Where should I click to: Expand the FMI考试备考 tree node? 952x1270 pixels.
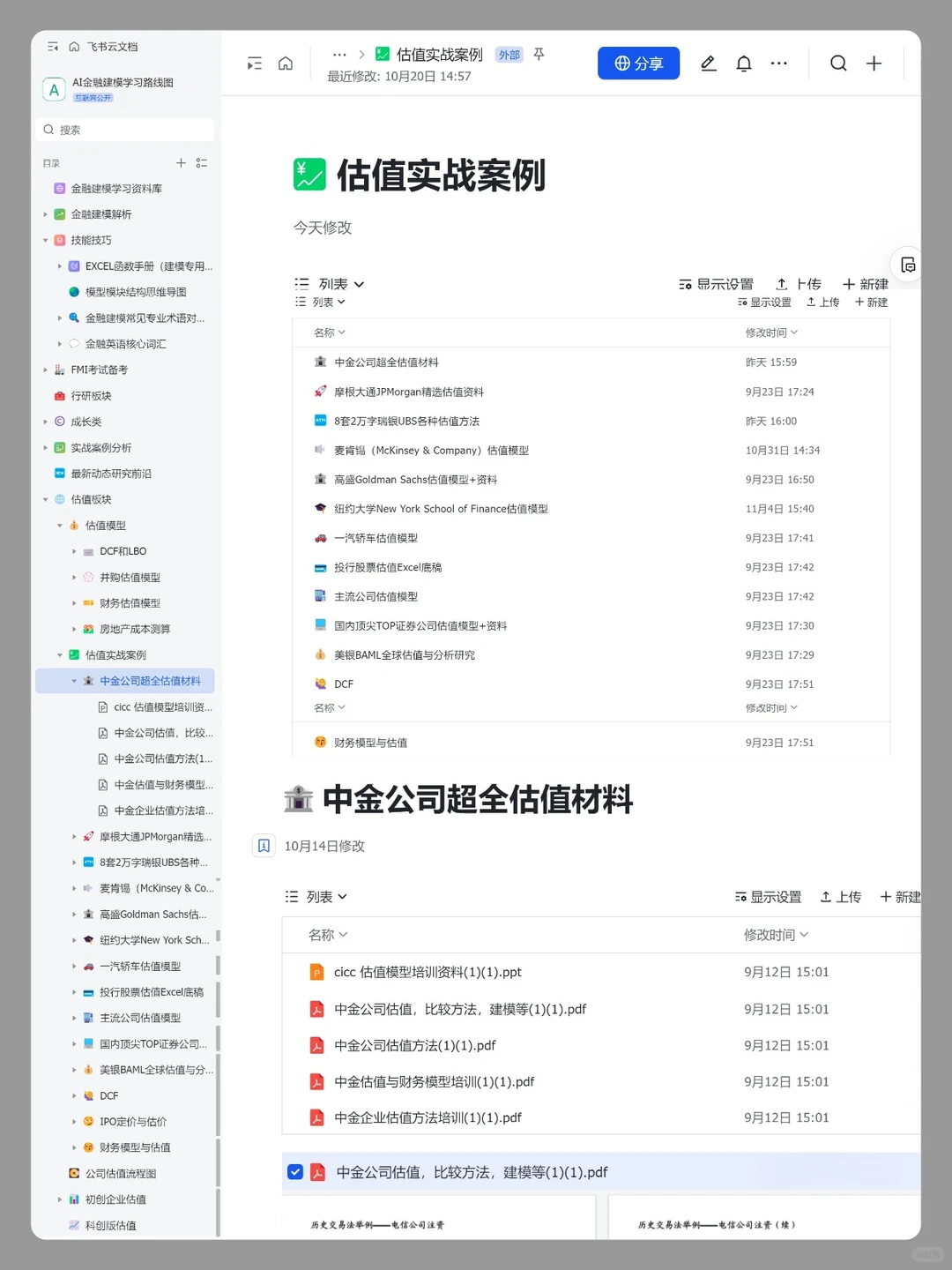point(45,370)
